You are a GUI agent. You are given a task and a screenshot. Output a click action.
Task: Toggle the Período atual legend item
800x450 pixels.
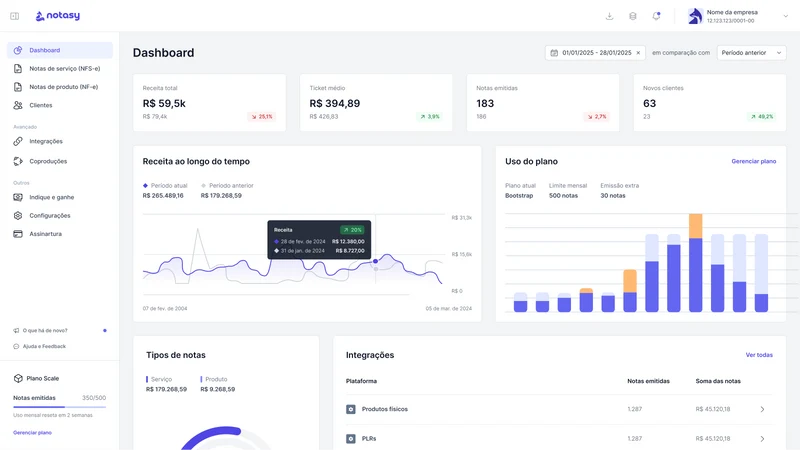pyautogui.click(x=165, y=186)
